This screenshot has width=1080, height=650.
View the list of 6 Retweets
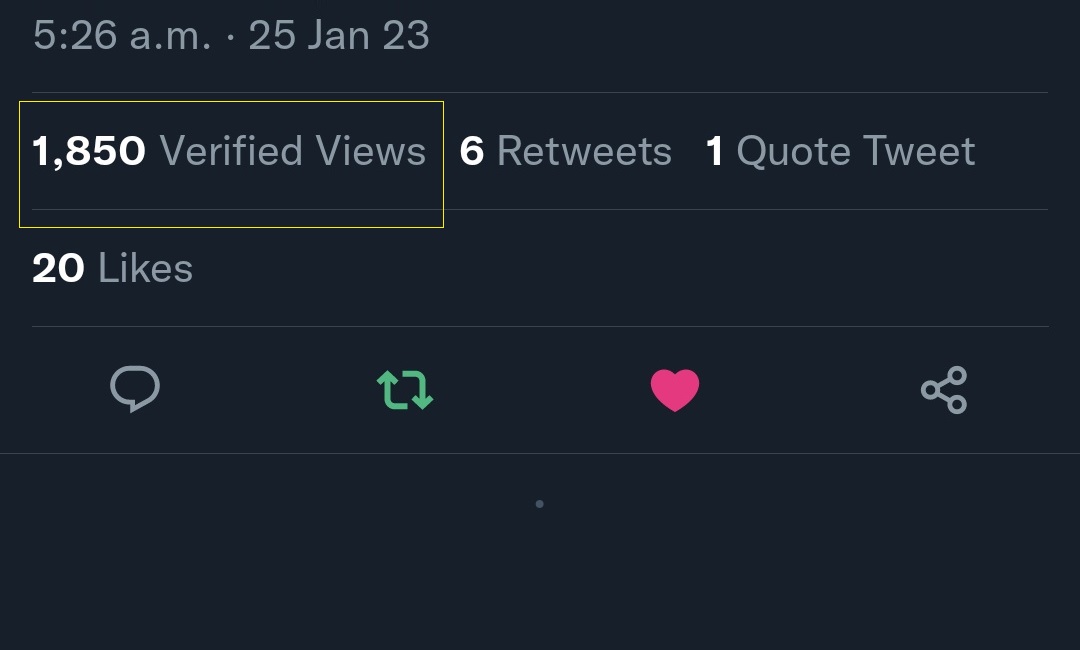coord(565,152)
